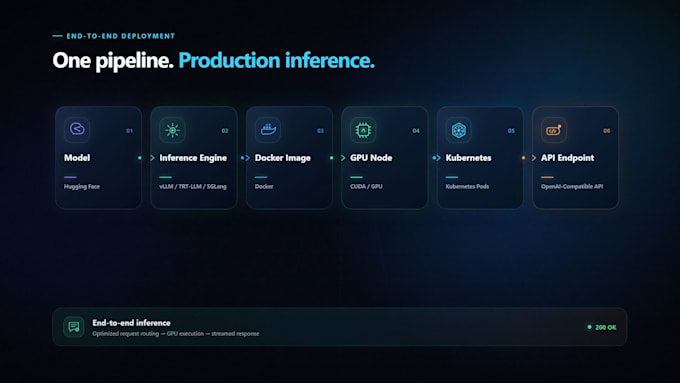Click arrow between GPU Node and Kubernetes
This screenshot has height=383, width=680.
point(438,158)
